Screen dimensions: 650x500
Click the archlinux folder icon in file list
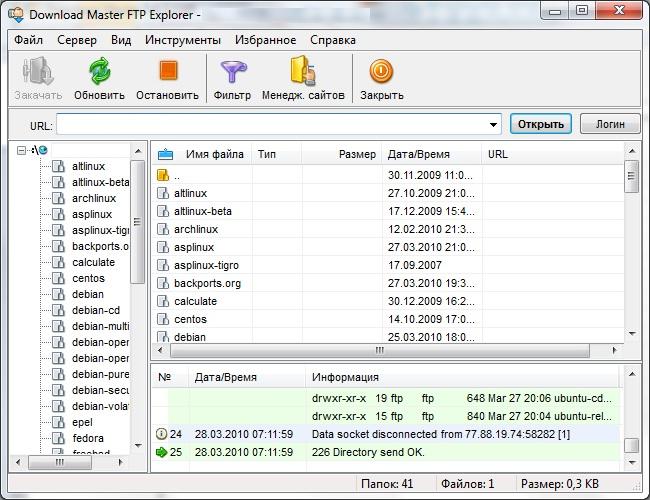click(163, 229)
